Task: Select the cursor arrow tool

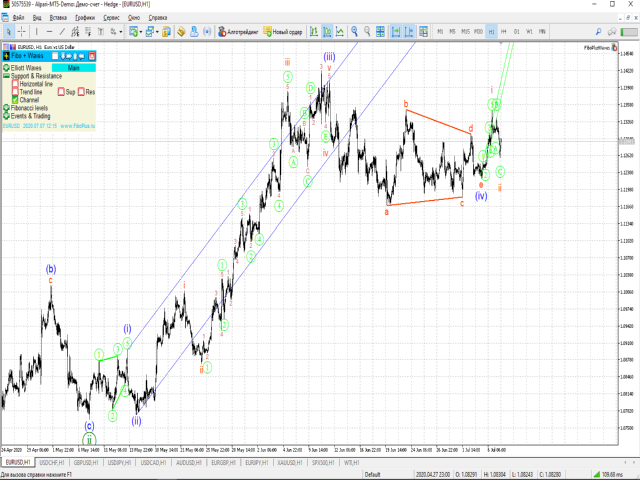Action: tap(9, 32)
